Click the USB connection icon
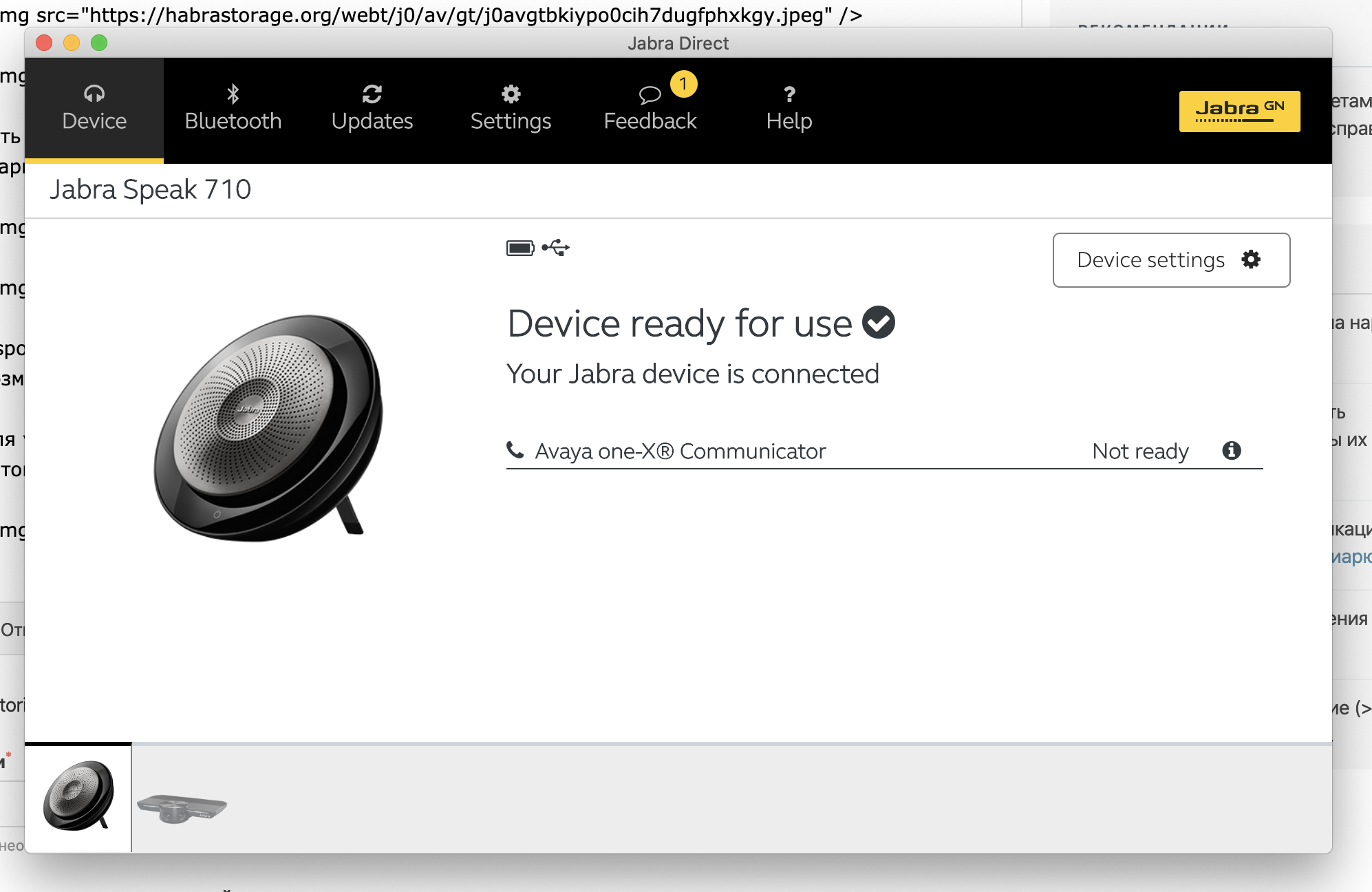Screen dimensions: 1372x892 pos(555,248)
